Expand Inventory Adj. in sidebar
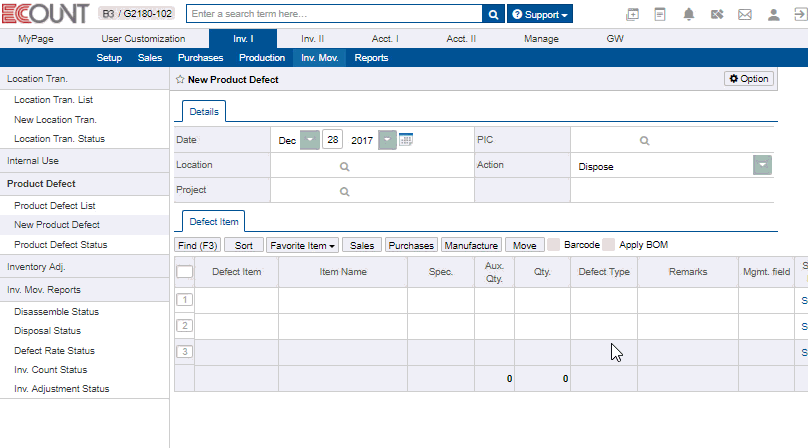The height and width of the screenshot is (448, 808). click(36, 267)
